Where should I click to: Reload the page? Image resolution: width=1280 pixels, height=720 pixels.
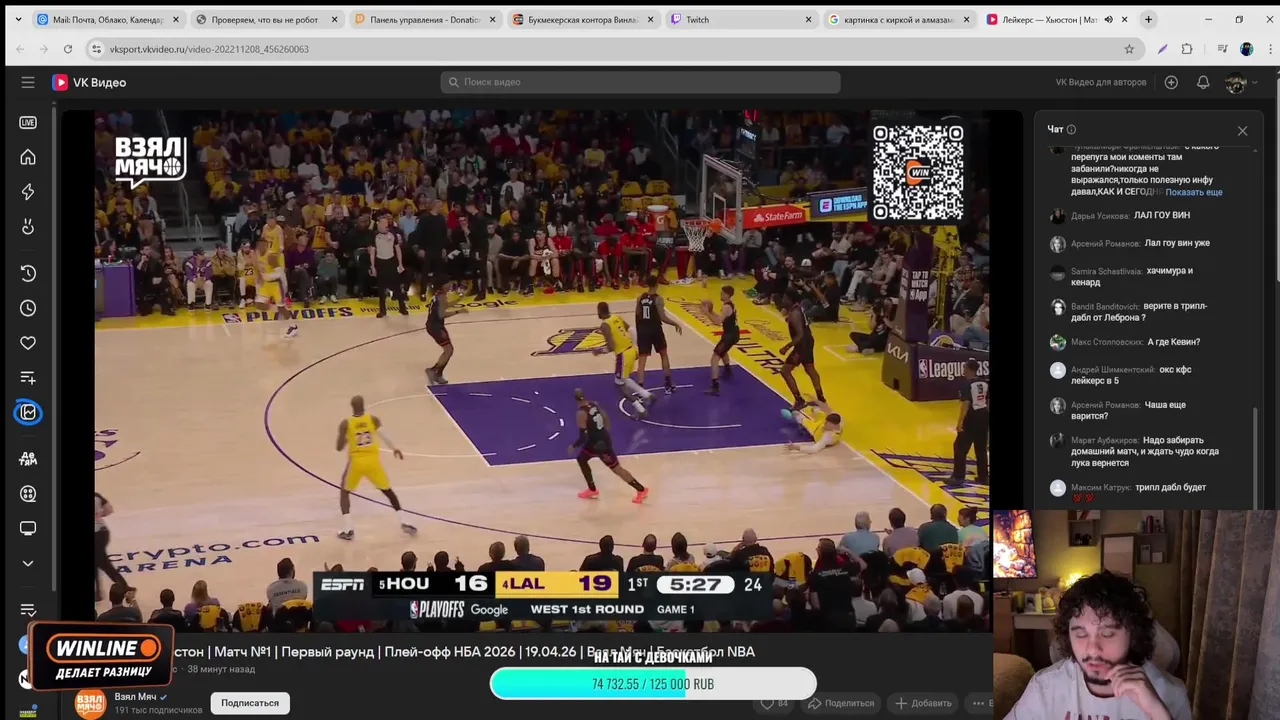tap(67, 49)
